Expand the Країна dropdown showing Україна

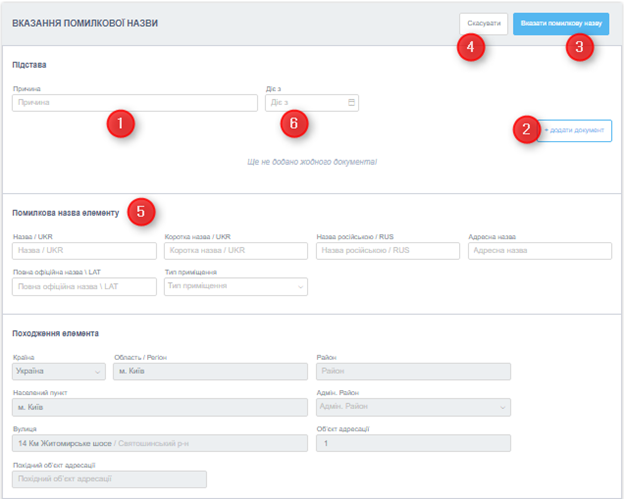(x=58, y=372)
